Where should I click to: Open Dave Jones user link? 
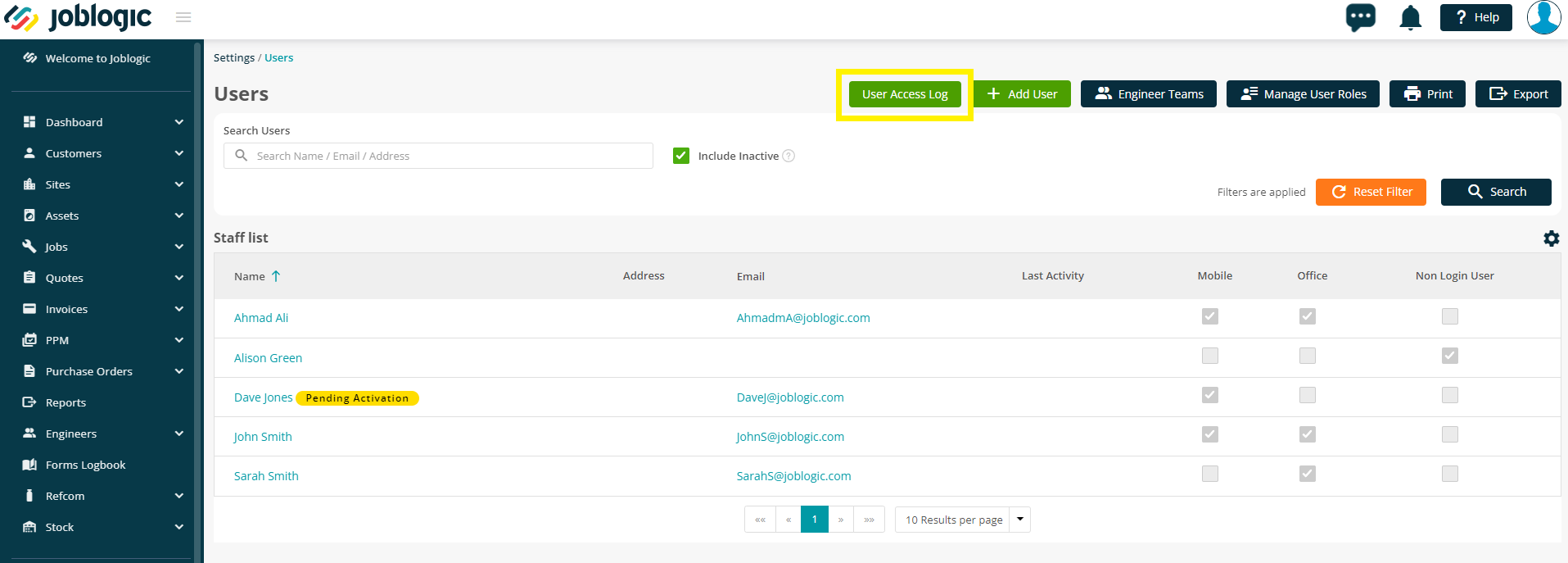(x=263, y=397)
